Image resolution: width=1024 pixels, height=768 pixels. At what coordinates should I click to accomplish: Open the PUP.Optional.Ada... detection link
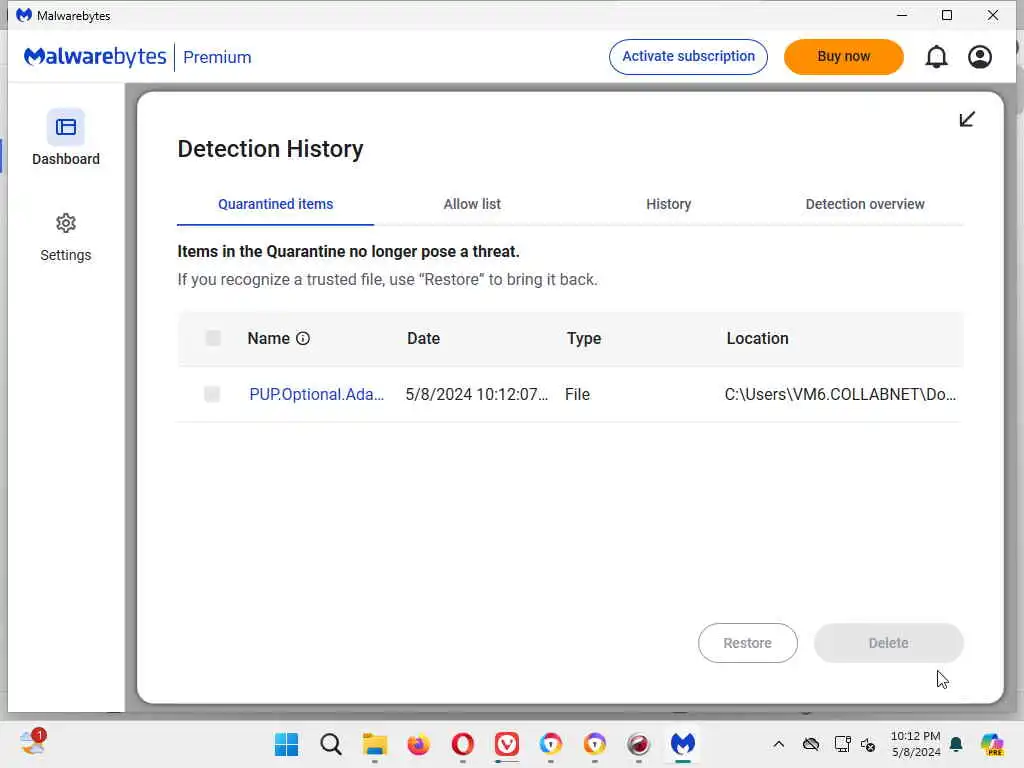click(317, 394)
